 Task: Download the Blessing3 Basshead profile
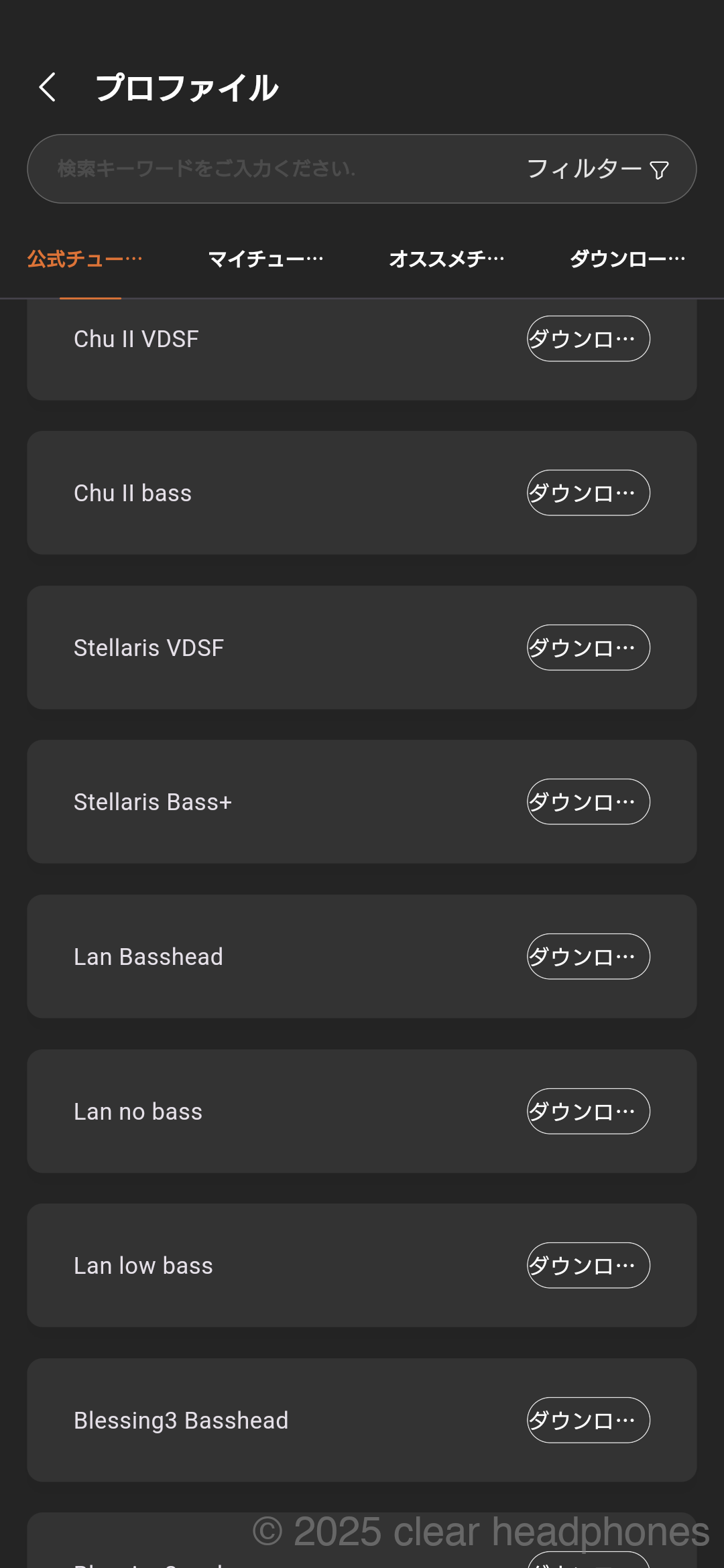tap(588, 1421)
